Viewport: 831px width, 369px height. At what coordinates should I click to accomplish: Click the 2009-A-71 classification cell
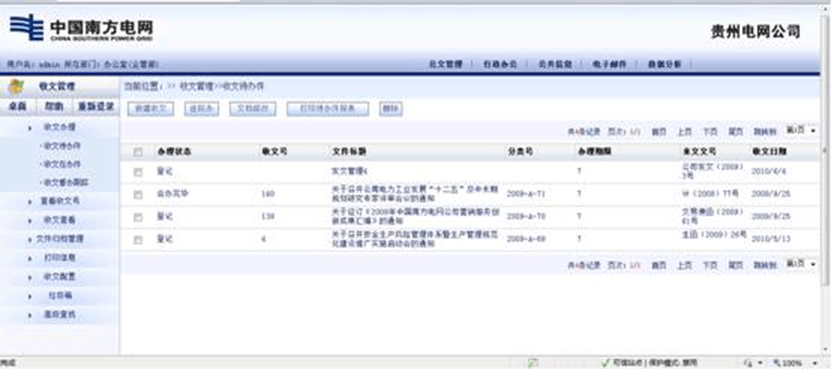coord(526,195)
